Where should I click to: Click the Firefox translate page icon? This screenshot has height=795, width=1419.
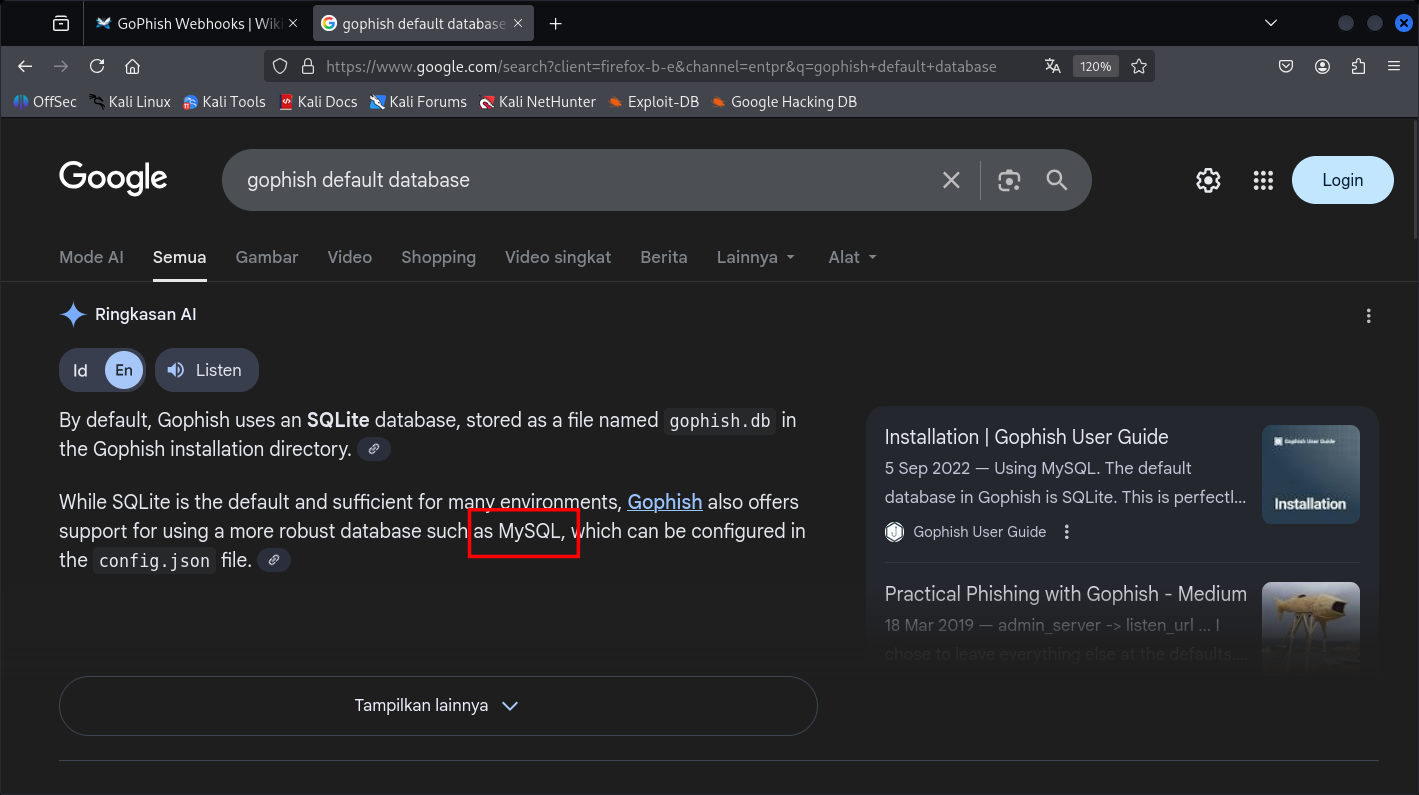(1052, 66)
